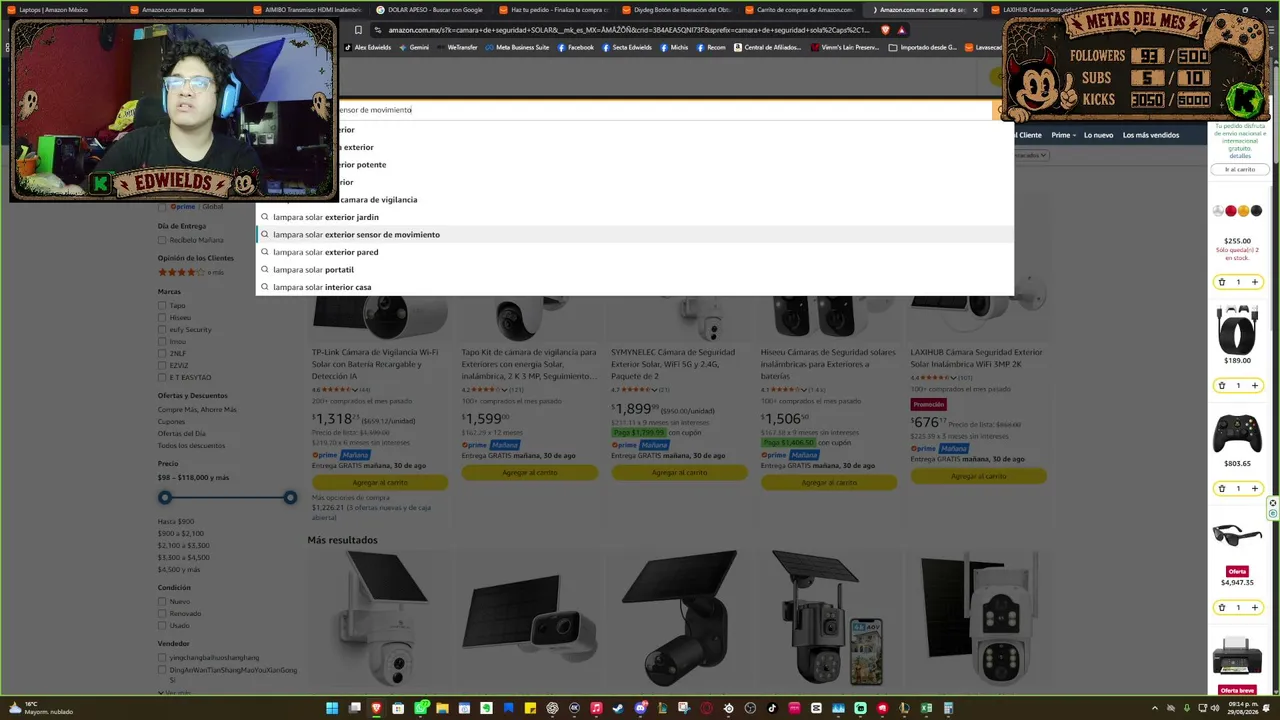Click the trash icon for the $803.65 cart item
Viewport: 1280px width, 720px height.
pyautogui.click(x=1221, y=488)
